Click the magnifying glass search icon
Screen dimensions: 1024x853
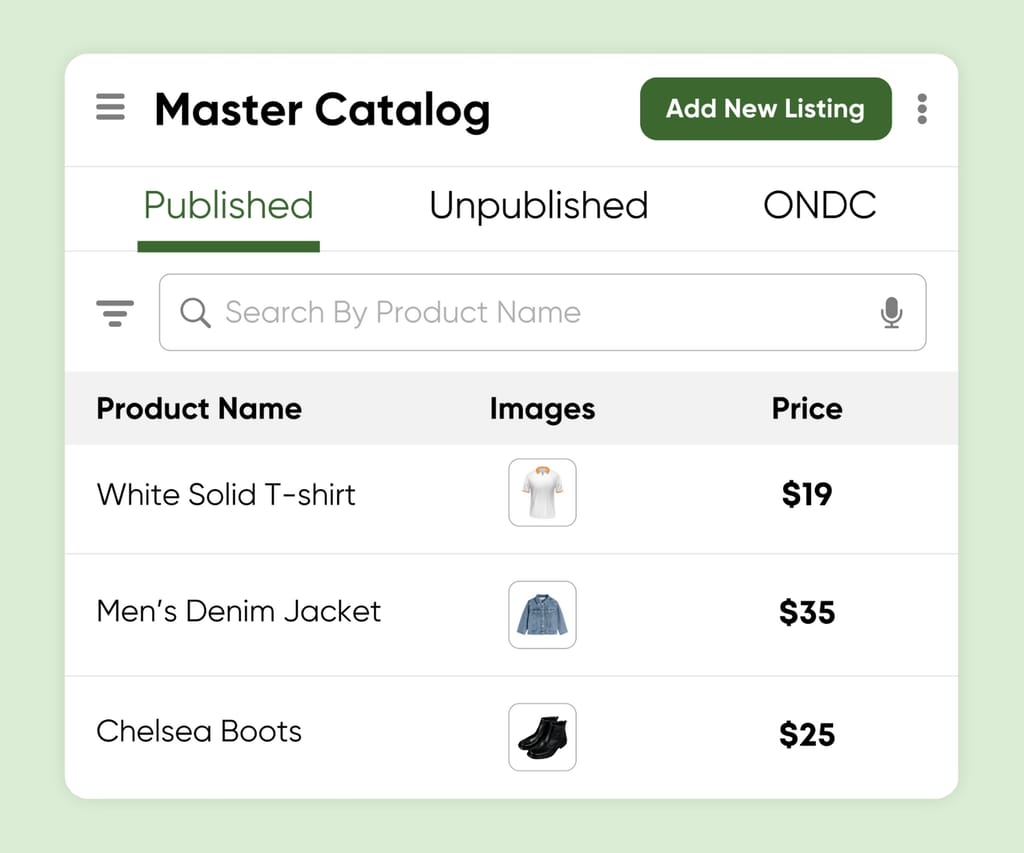pos(196,312)
